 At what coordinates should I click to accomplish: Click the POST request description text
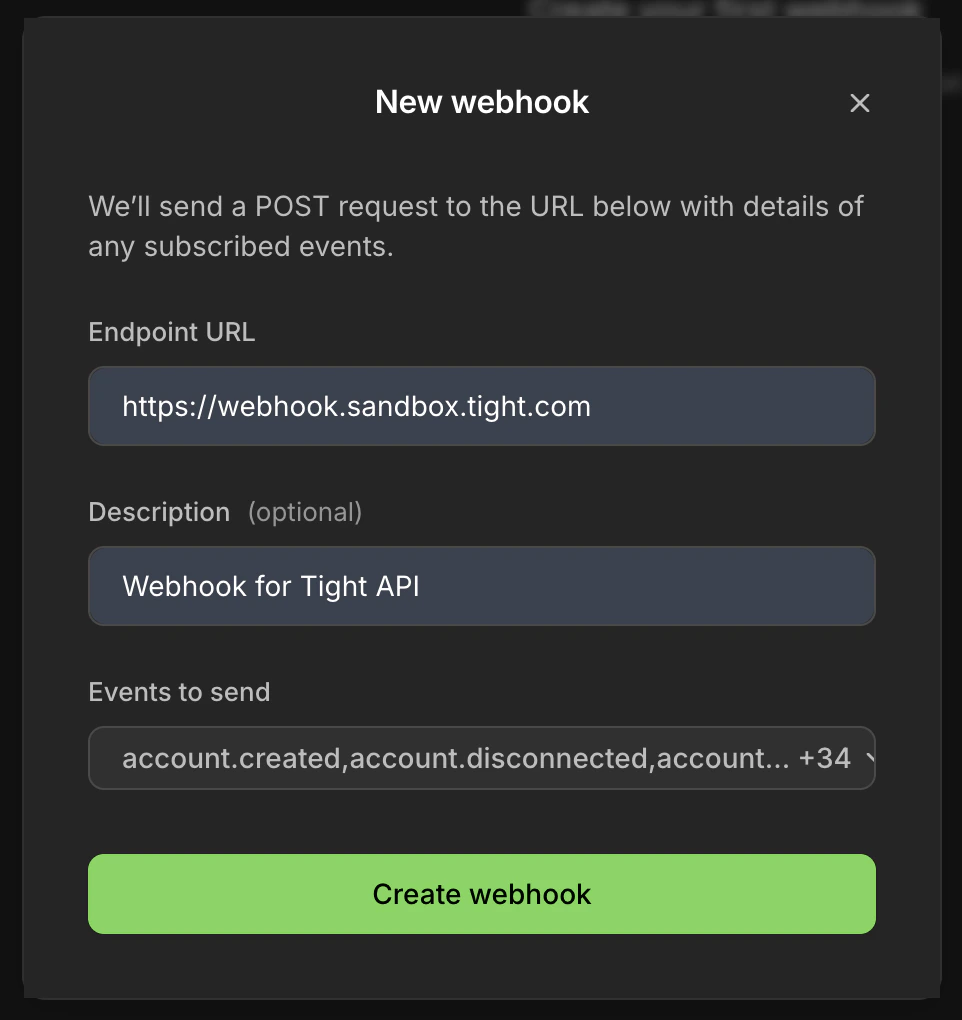[x=476, y=226]
